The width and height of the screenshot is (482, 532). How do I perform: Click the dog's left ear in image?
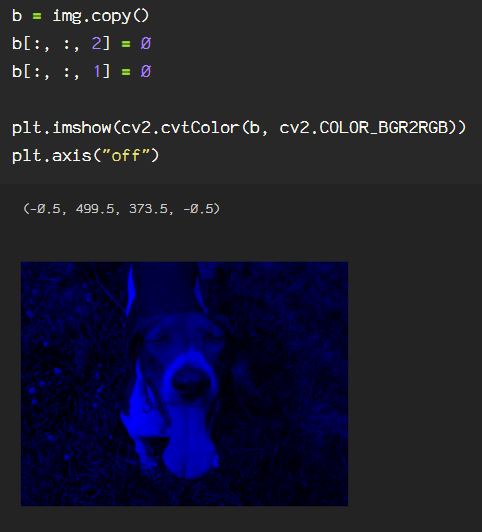131,291
